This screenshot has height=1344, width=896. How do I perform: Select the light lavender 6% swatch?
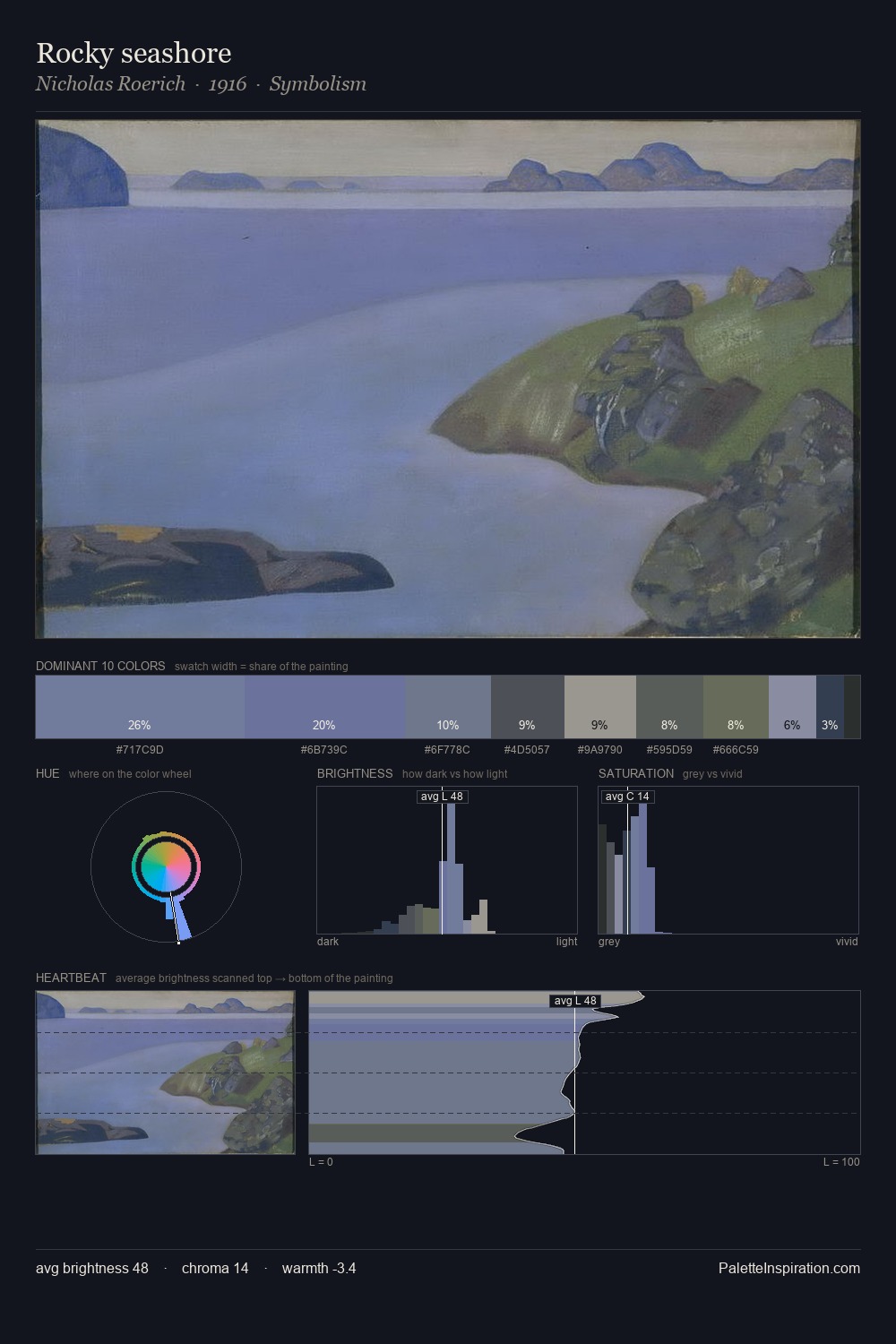click(x=792, y=707)
